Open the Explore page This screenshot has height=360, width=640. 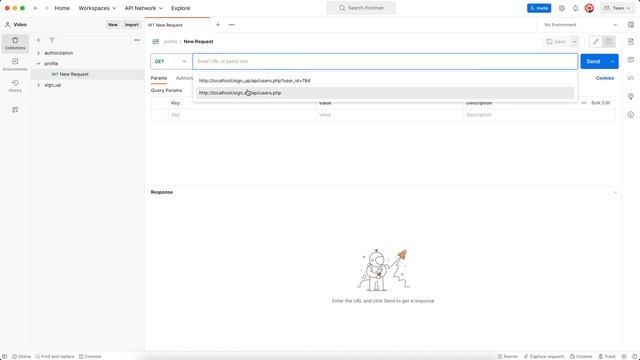pyautogui.click(x=180, y=8)
